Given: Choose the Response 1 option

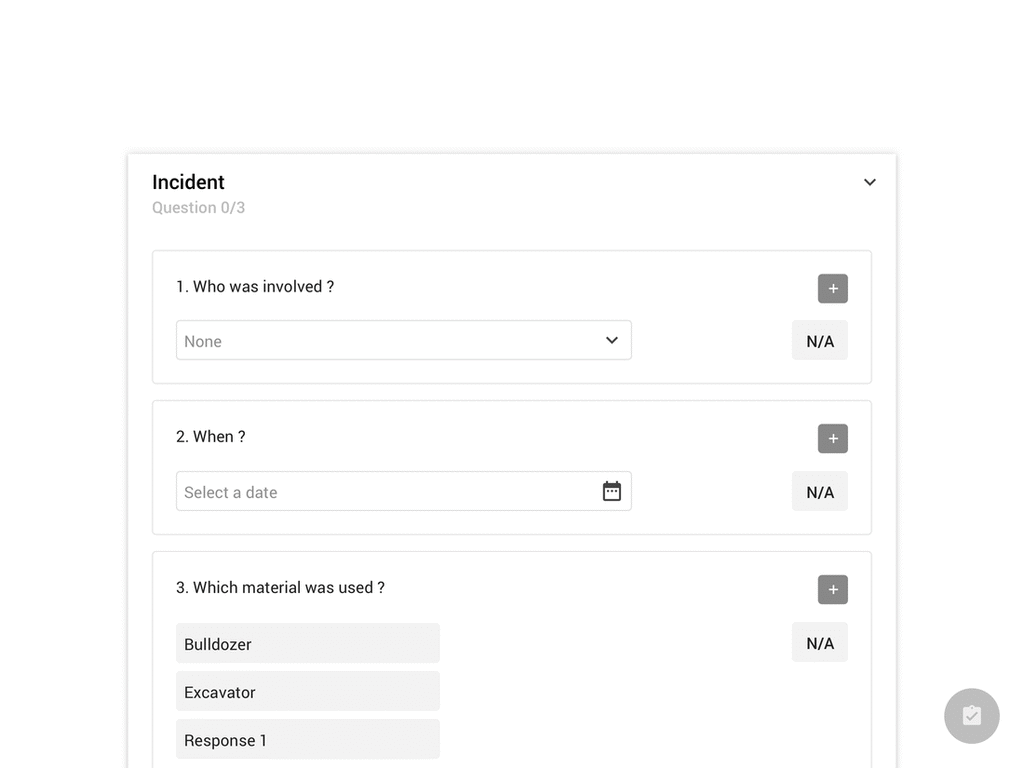Looking at the screenshot, I should [307, 740].
